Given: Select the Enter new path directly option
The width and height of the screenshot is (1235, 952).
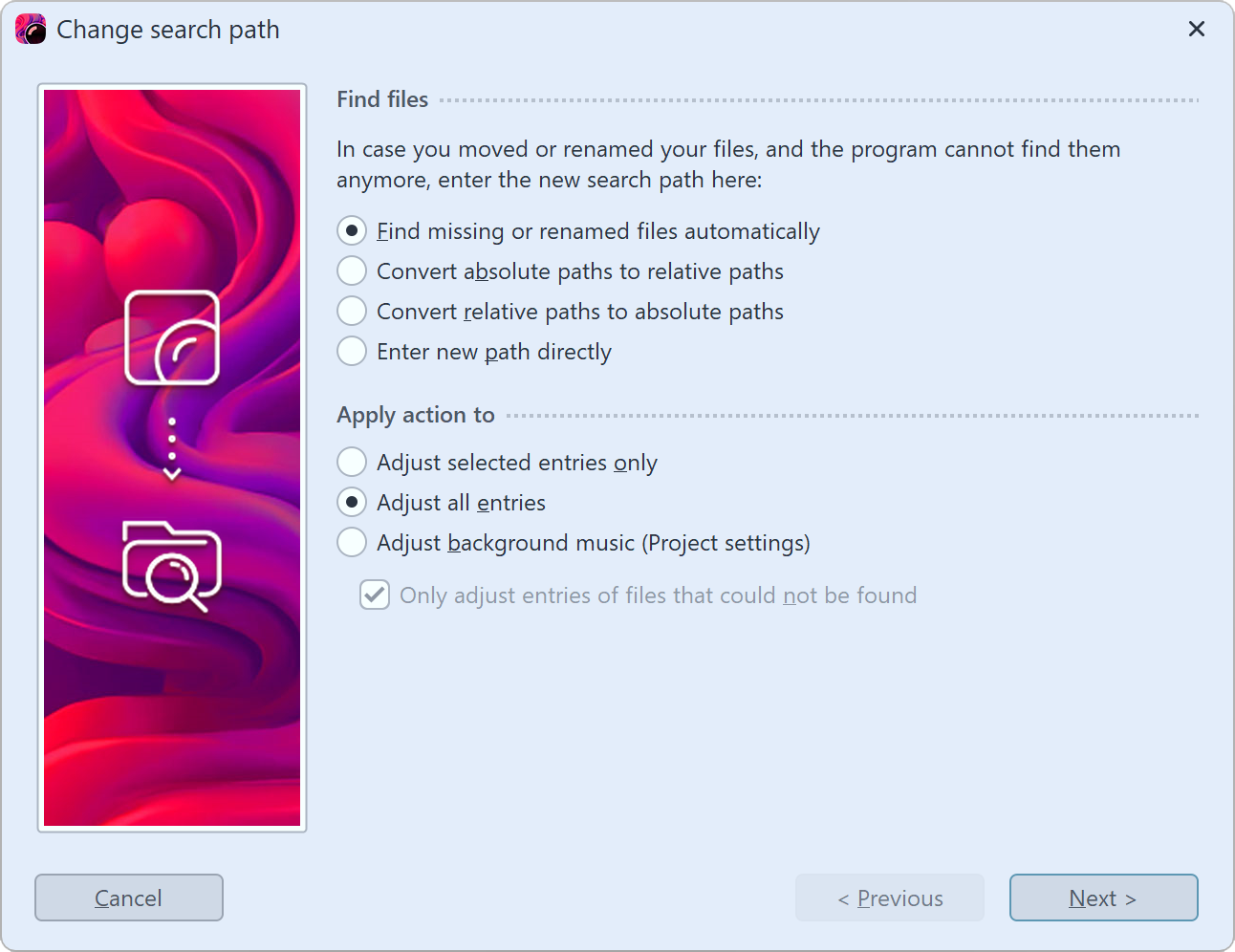Looking at the screenshot, I should pos(352,352).
